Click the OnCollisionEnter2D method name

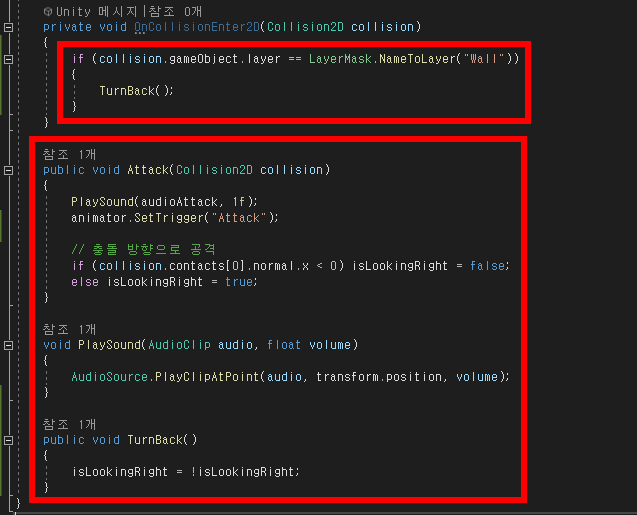(197, 27)
